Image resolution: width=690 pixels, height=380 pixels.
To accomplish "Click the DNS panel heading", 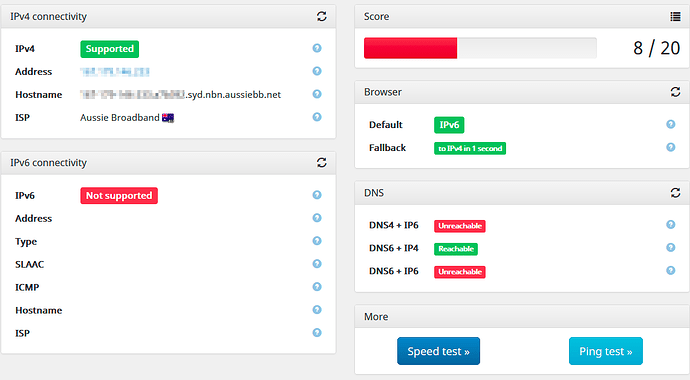I will click(x=374, y=193).
